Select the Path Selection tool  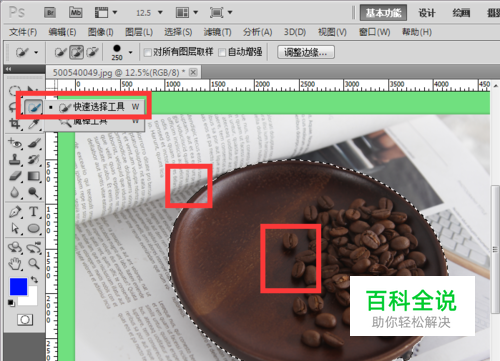[15, 228]
